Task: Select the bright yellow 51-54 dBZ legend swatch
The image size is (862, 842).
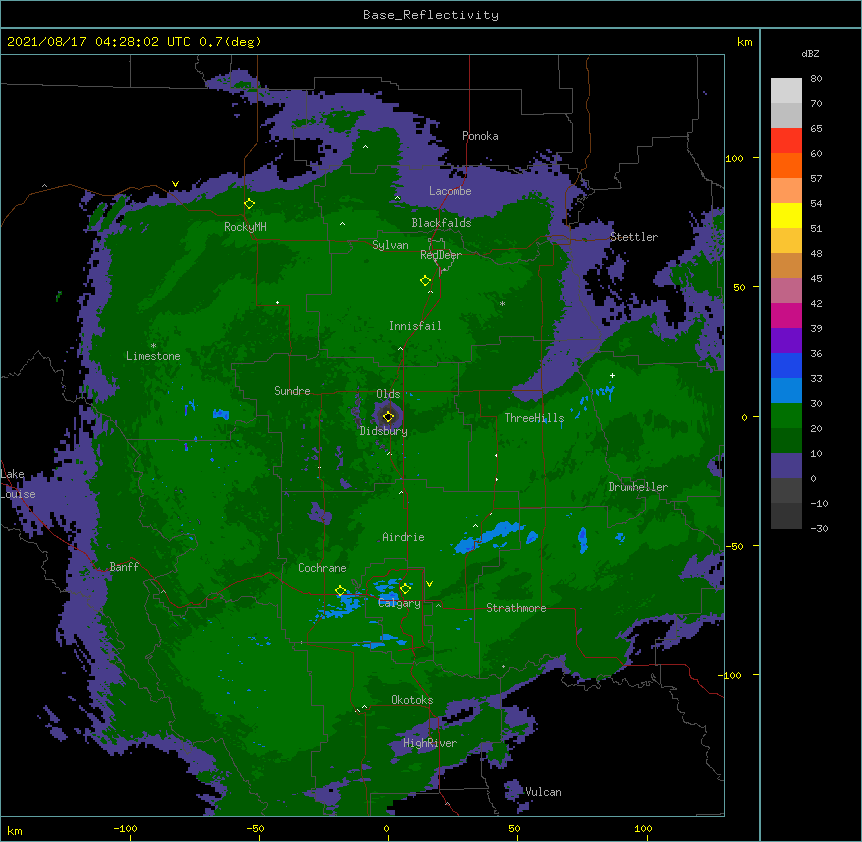Action: [x=786, y=215]
